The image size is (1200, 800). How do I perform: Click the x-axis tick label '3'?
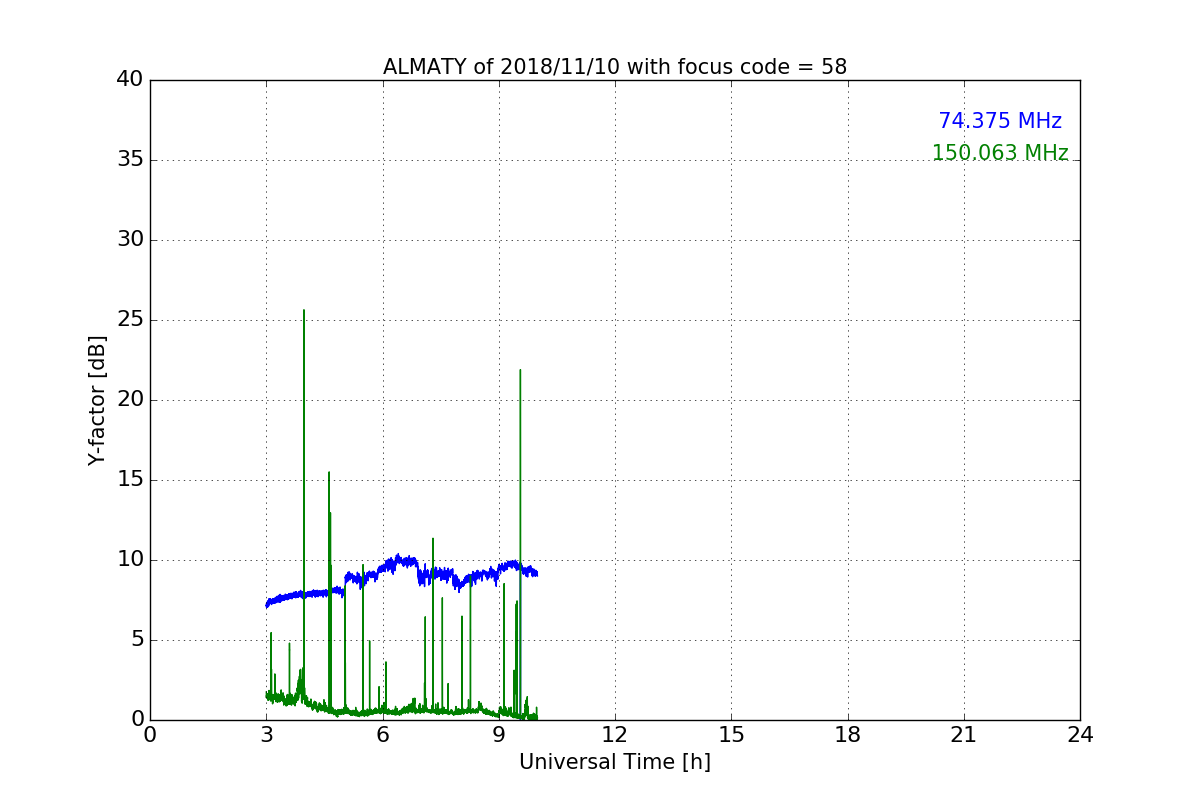[x=266, y=735]
